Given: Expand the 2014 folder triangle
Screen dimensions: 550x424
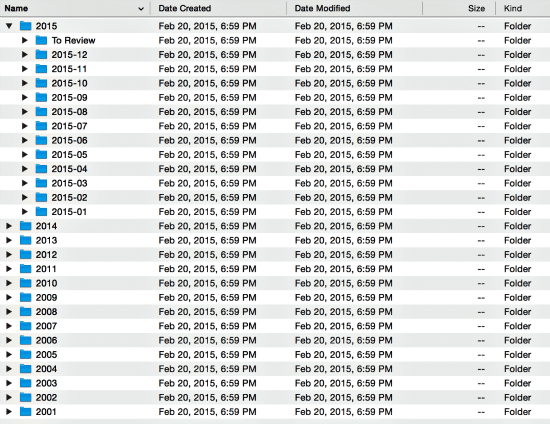Looking at the screenshot, I should (x=9, y=226).
